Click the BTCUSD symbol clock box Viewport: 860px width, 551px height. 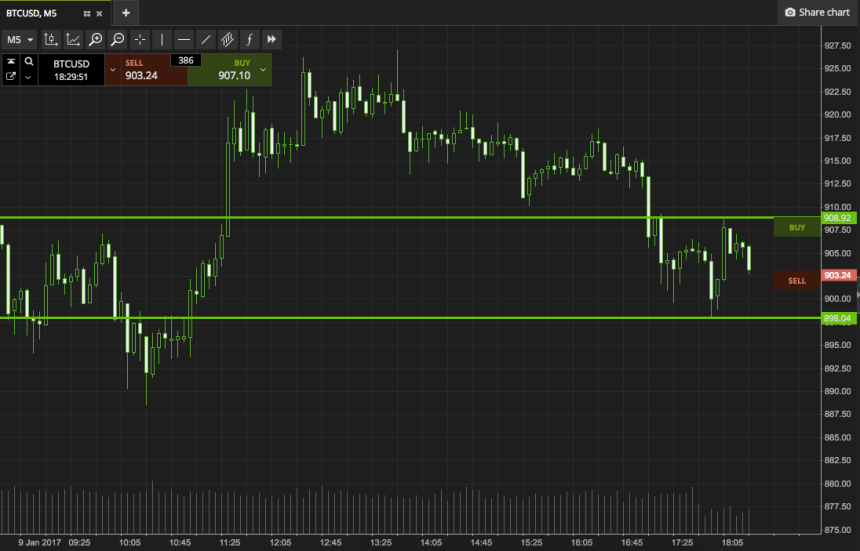(71, 70)
